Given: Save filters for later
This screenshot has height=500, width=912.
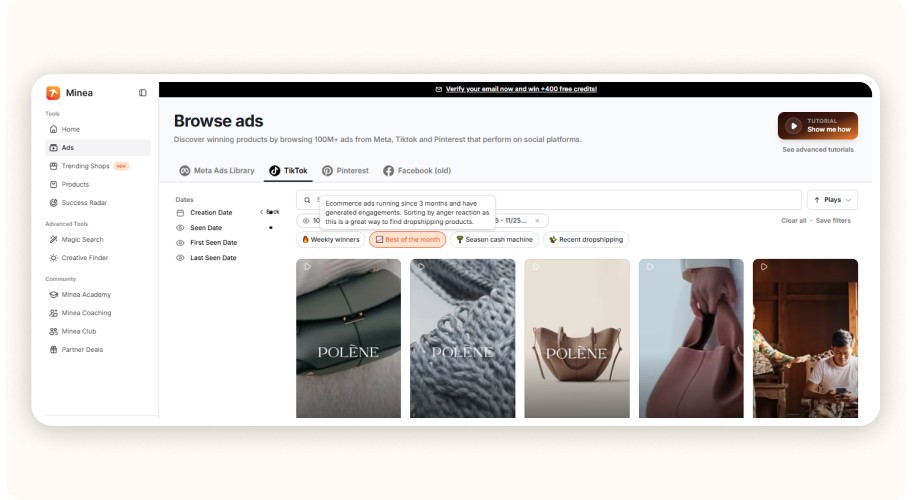Looking at the screenshot, I should 833,221.
